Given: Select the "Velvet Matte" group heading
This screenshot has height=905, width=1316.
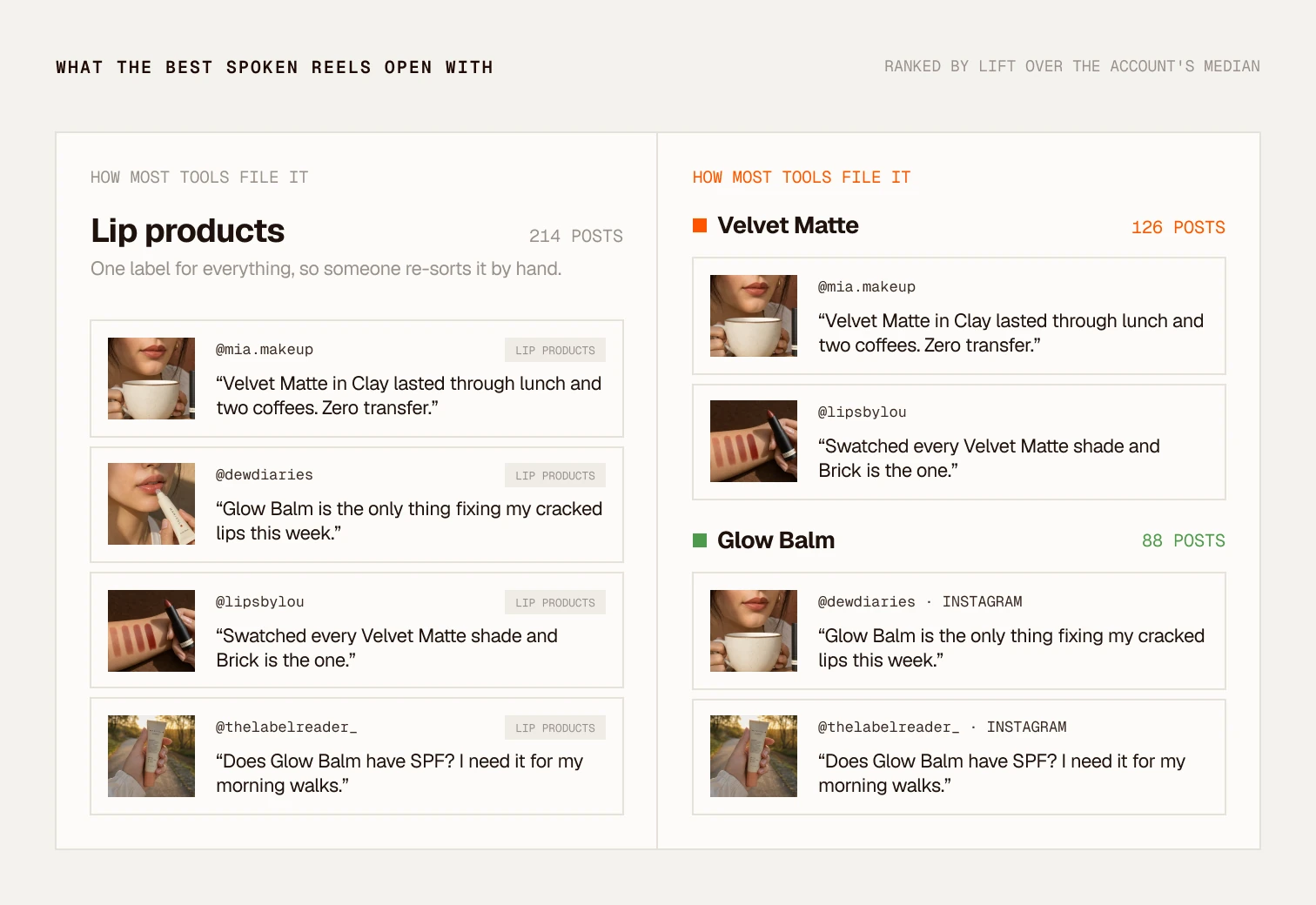Looking at the screenshot, I should (788, 225).
